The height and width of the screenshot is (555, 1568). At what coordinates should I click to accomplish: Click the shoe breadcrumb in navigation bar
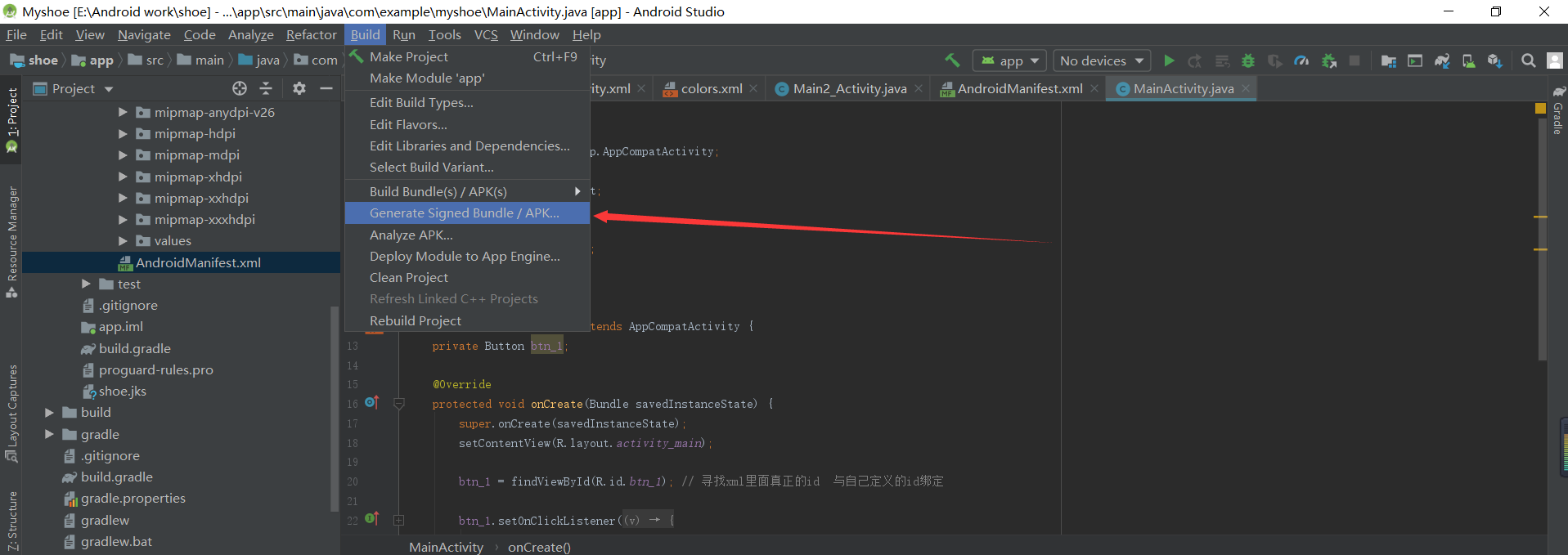tap(34, 60)
